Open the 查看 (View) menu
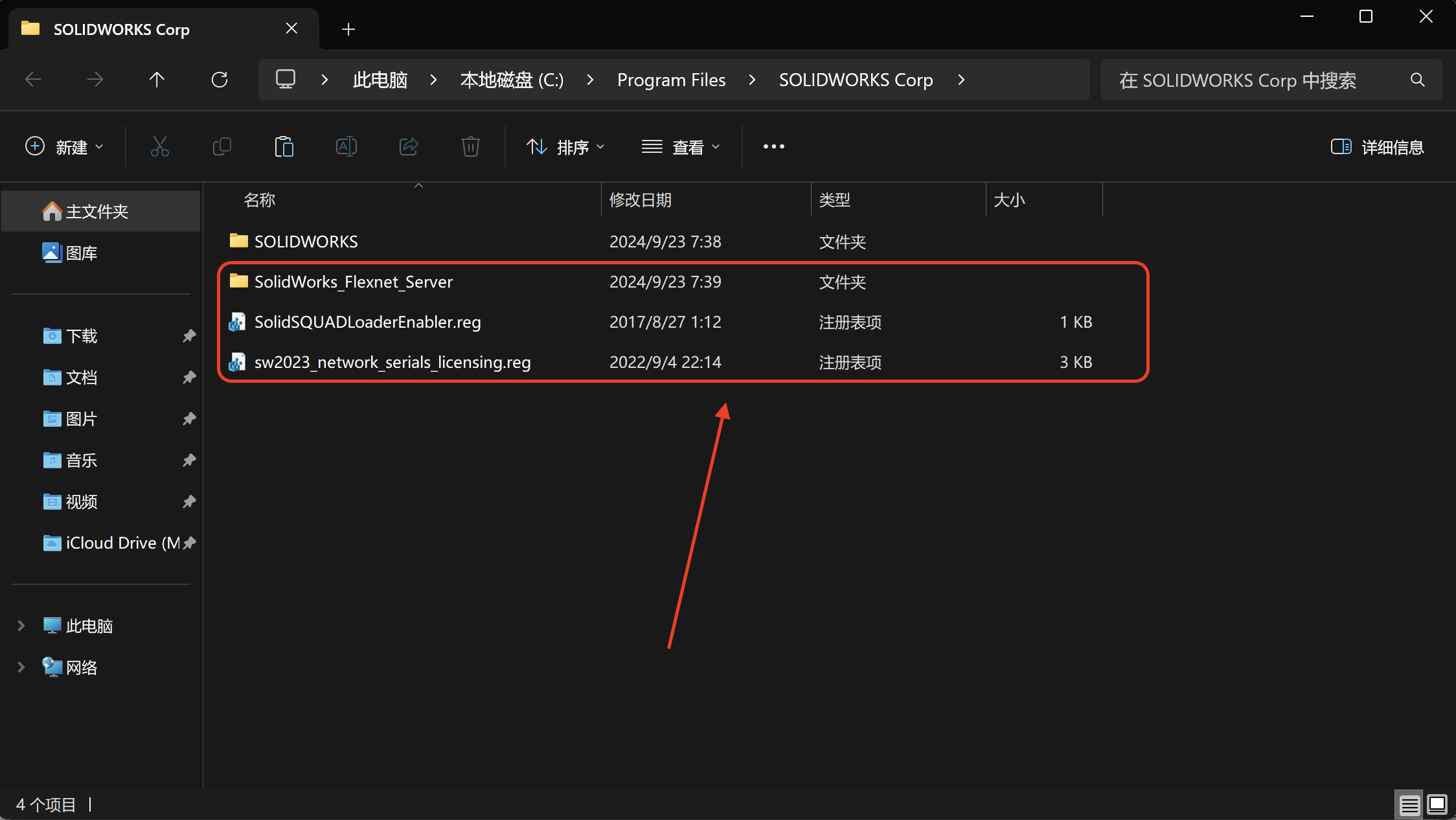Viewport: 1456px width, 820px height. coord(681,147)
